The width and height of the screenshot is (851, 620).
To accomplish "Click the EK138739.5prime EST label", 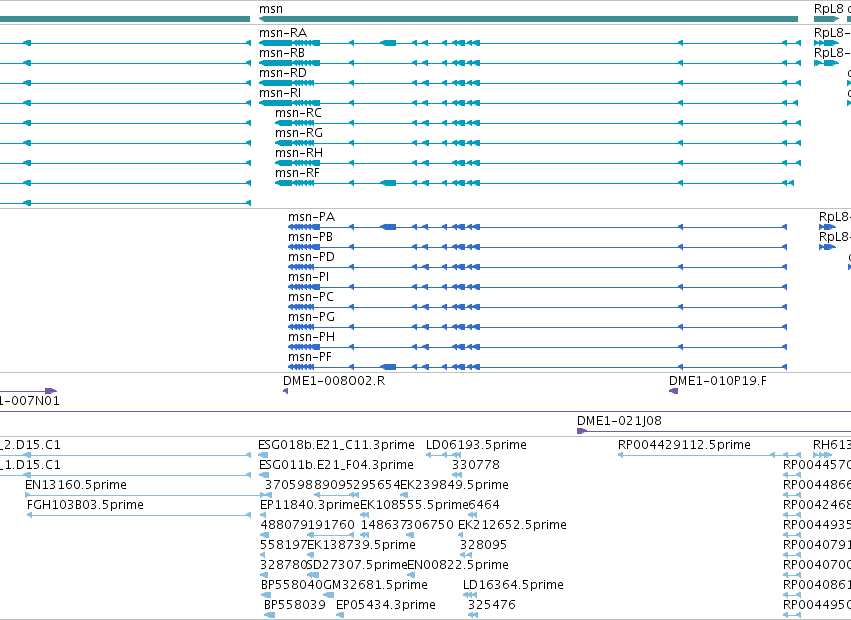I will pyautogui.click(x=361, y=545).
